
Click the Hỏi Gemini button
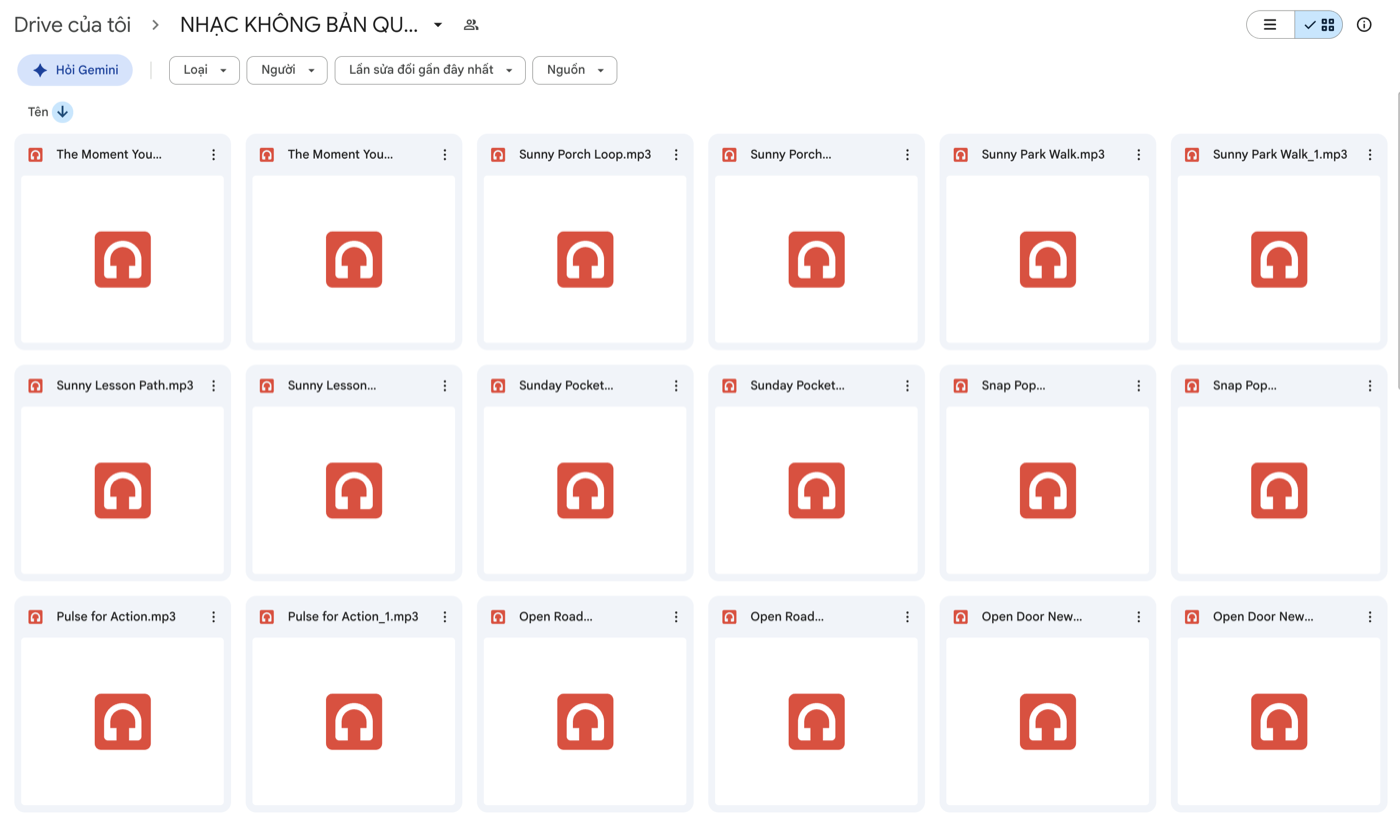75,70
